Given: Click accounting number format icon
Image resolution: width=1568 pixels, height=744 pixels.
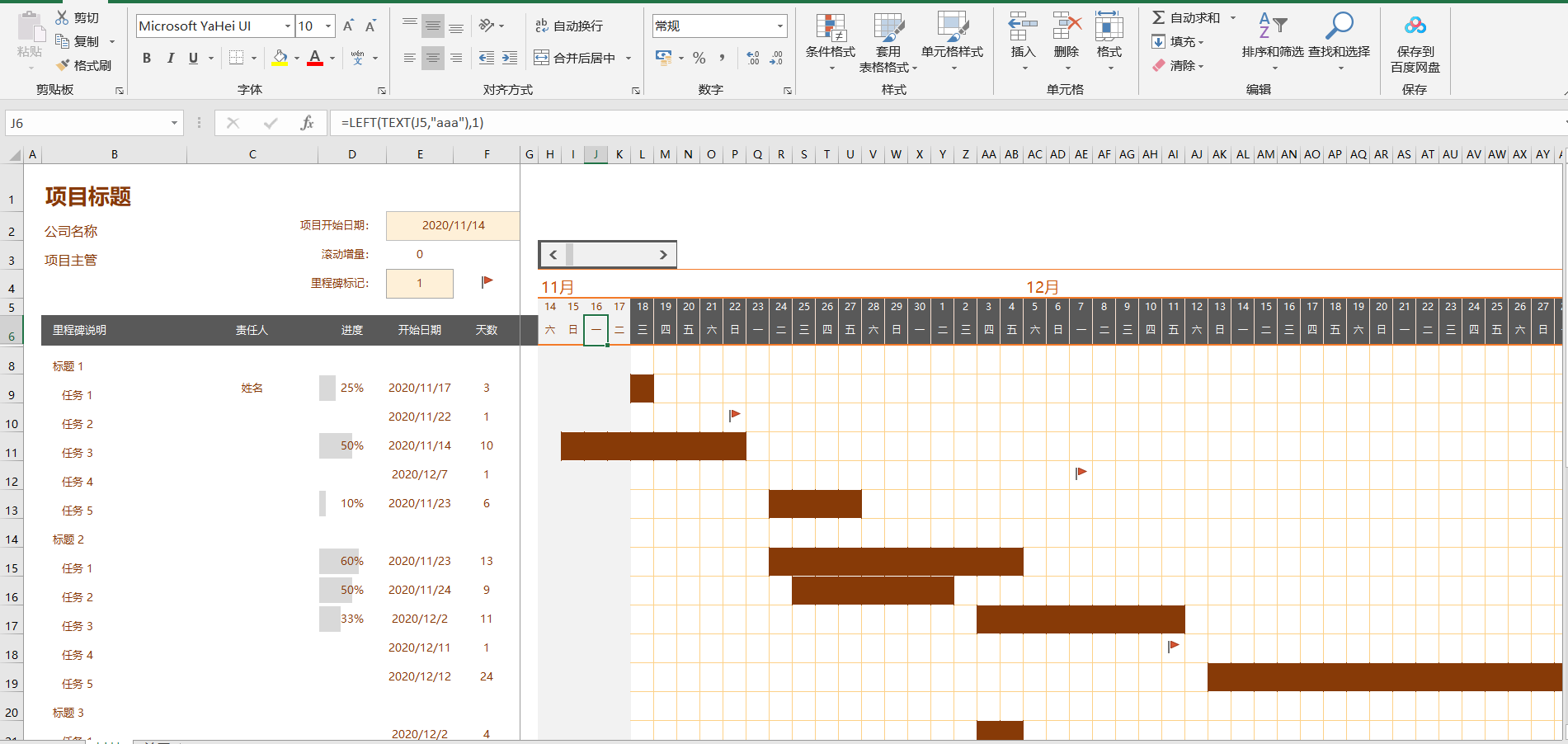Looking at the screenshot, I should tap(663, 58).
